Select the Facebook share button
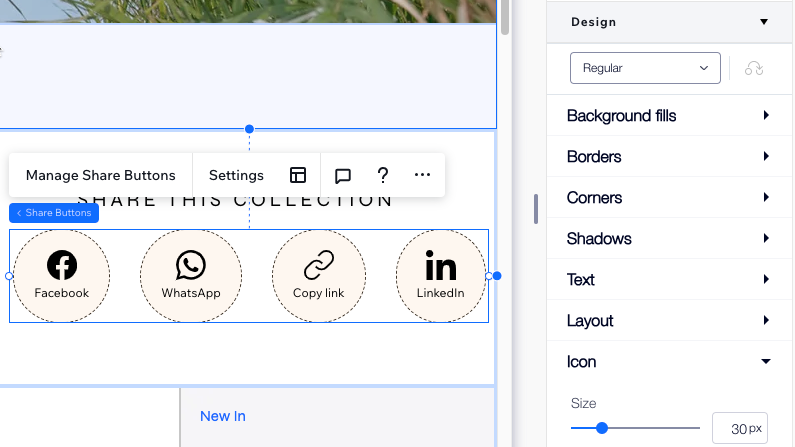 [x=61, y=276]
